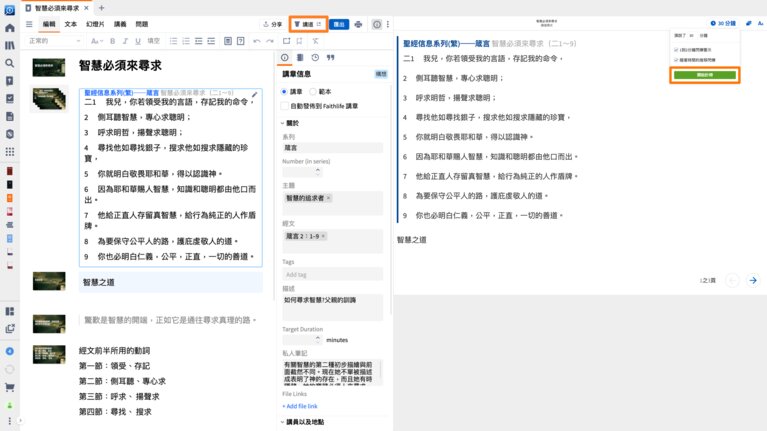Open the 30 分鐘 timer dropdown

click(x=723, y=23)
